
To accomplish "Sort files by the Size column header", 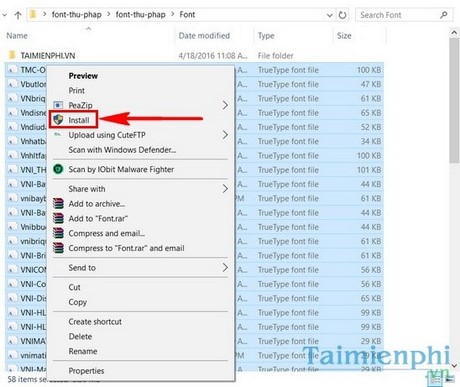I will (x=344, y=36).
